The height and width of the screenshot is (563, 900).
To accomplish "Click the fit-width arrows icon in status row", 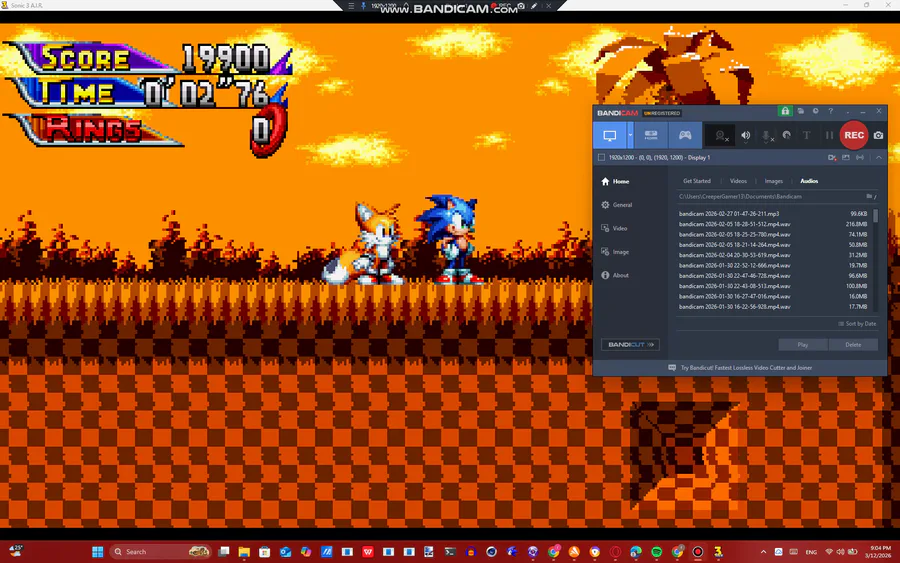I will coord(860,157).
